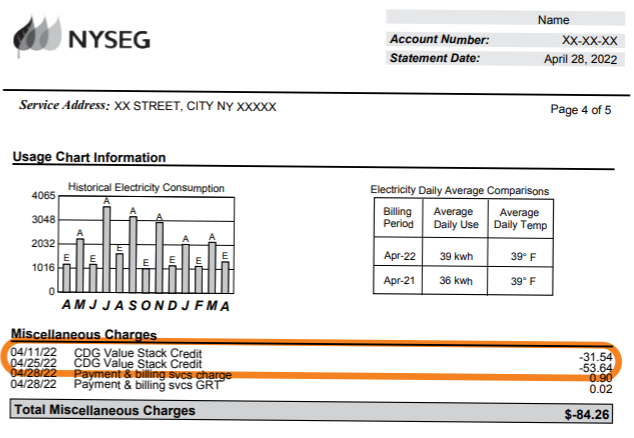The width and height of the screenshot is (634, 438).
Task: Click the Electricity Daily Average Comparisons title
Action: (x=459, y=190)
